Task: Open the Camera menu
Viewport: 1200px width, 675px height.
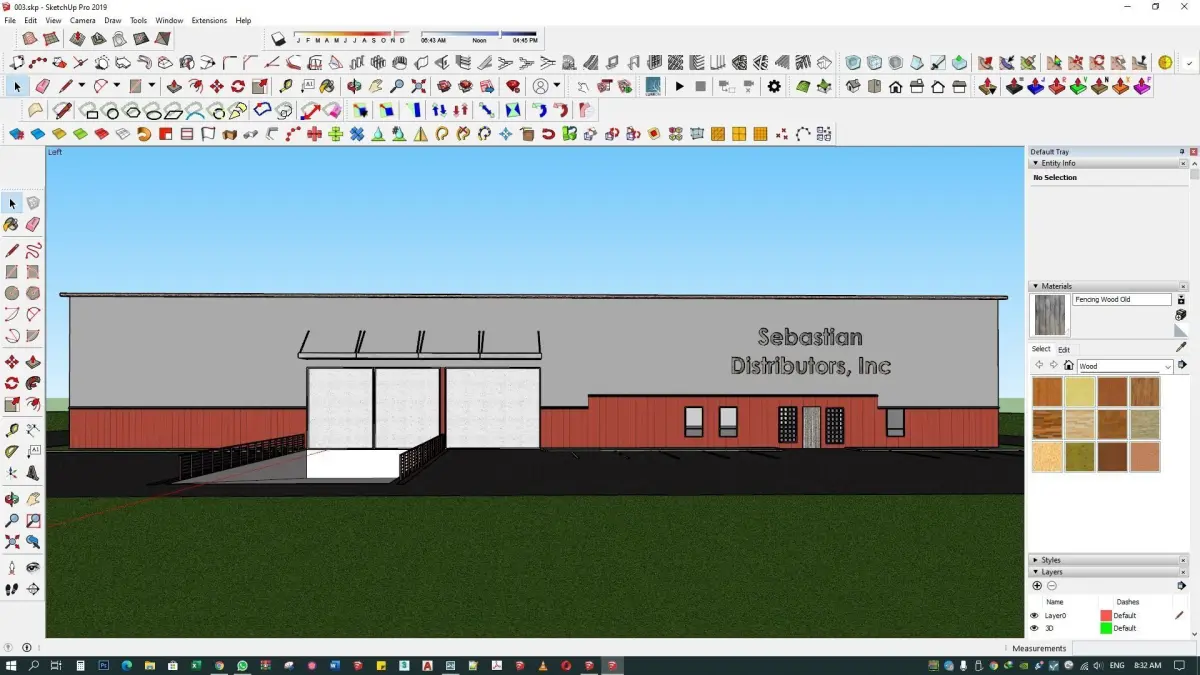Action: coord(83,20)
